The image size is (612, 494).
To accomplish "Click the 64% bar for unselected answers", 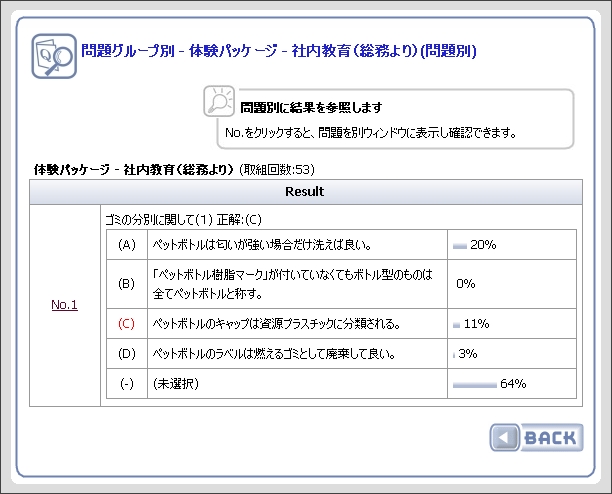I will (474, 383).
